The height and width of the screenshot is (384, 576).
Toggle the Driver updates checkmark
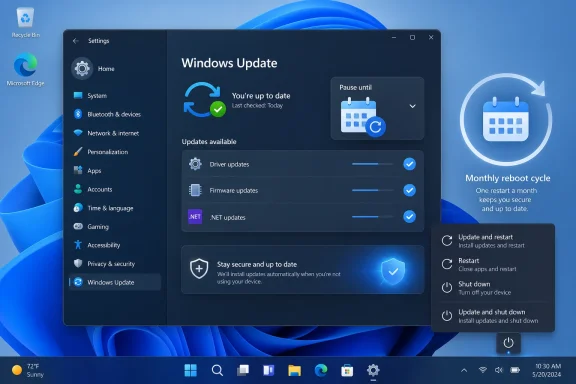point(409,164)
